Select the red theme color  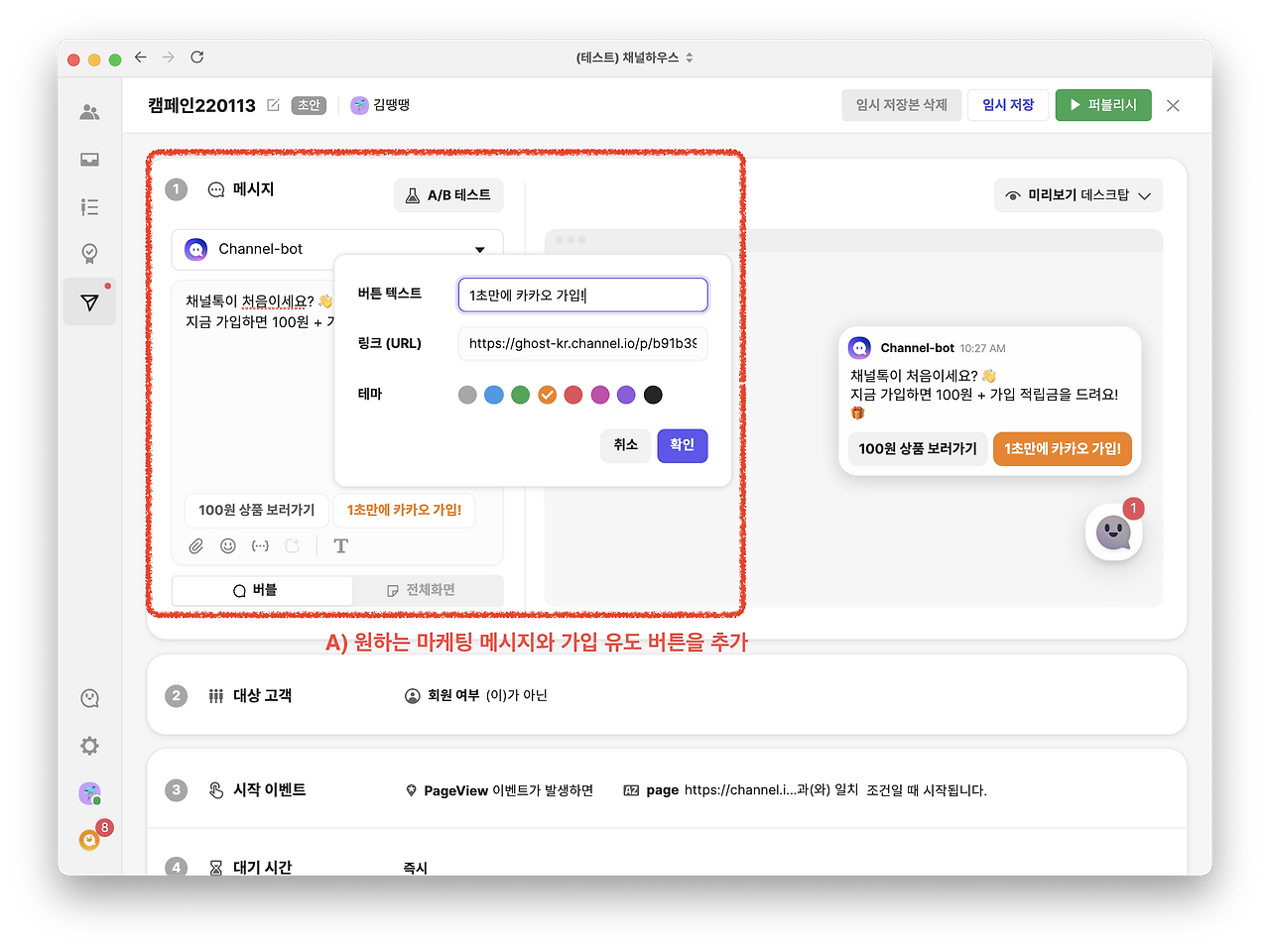click(x=573, y=395)
